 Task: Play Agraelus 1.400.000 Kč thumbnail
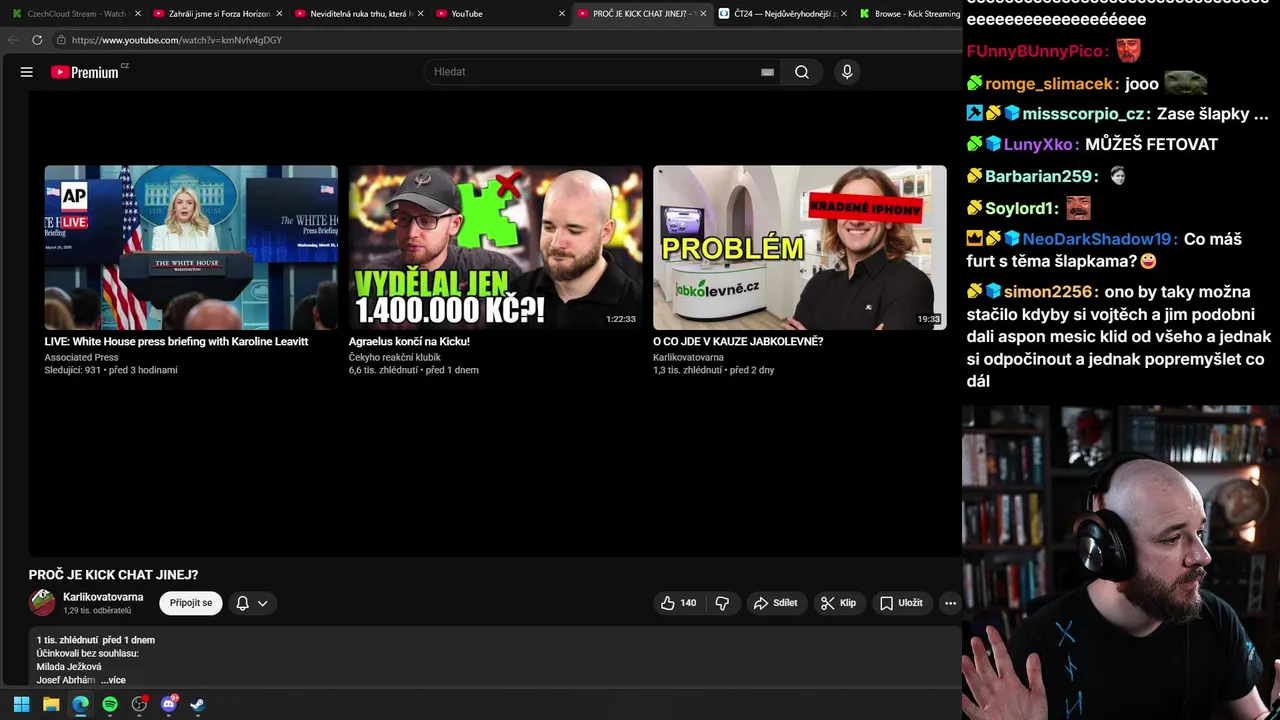coord(495,248)
